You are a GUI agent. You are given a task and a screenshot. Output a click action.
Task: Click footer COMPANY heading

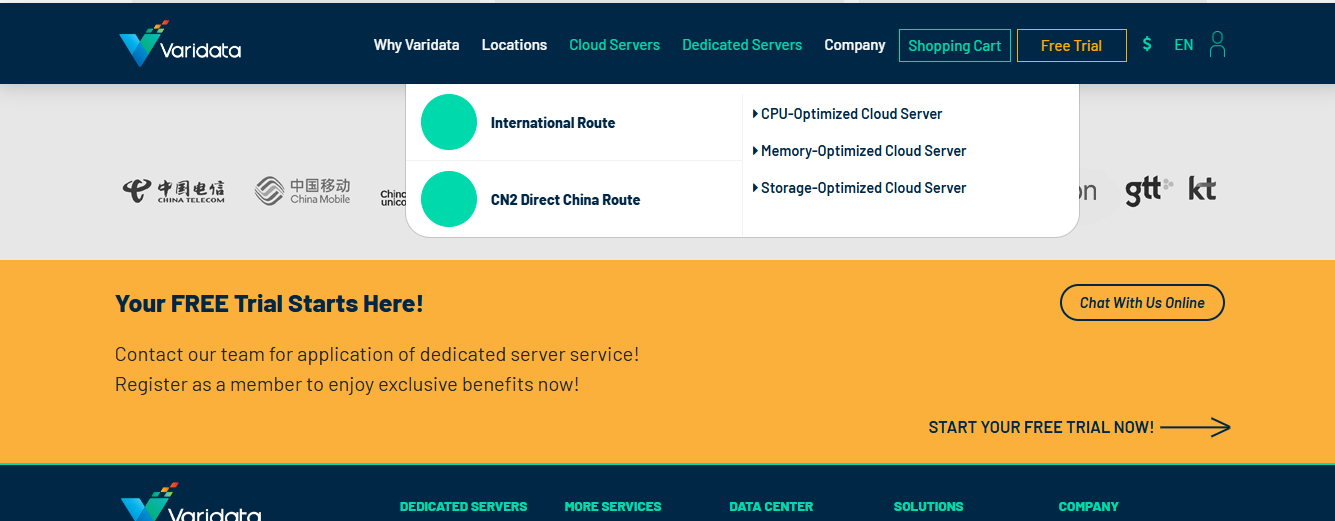pyautogui.click(x=1089, y=507)
